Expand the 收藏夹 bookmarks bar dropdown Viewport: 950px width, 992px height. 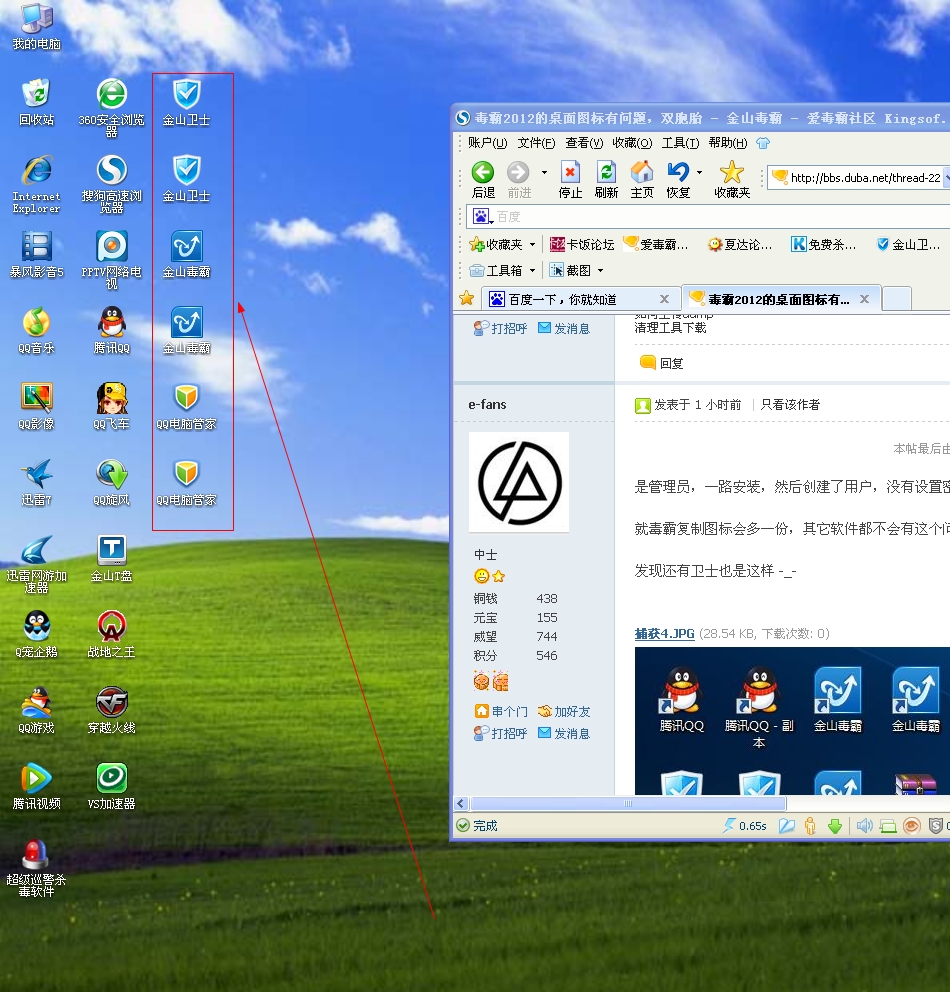532,244
